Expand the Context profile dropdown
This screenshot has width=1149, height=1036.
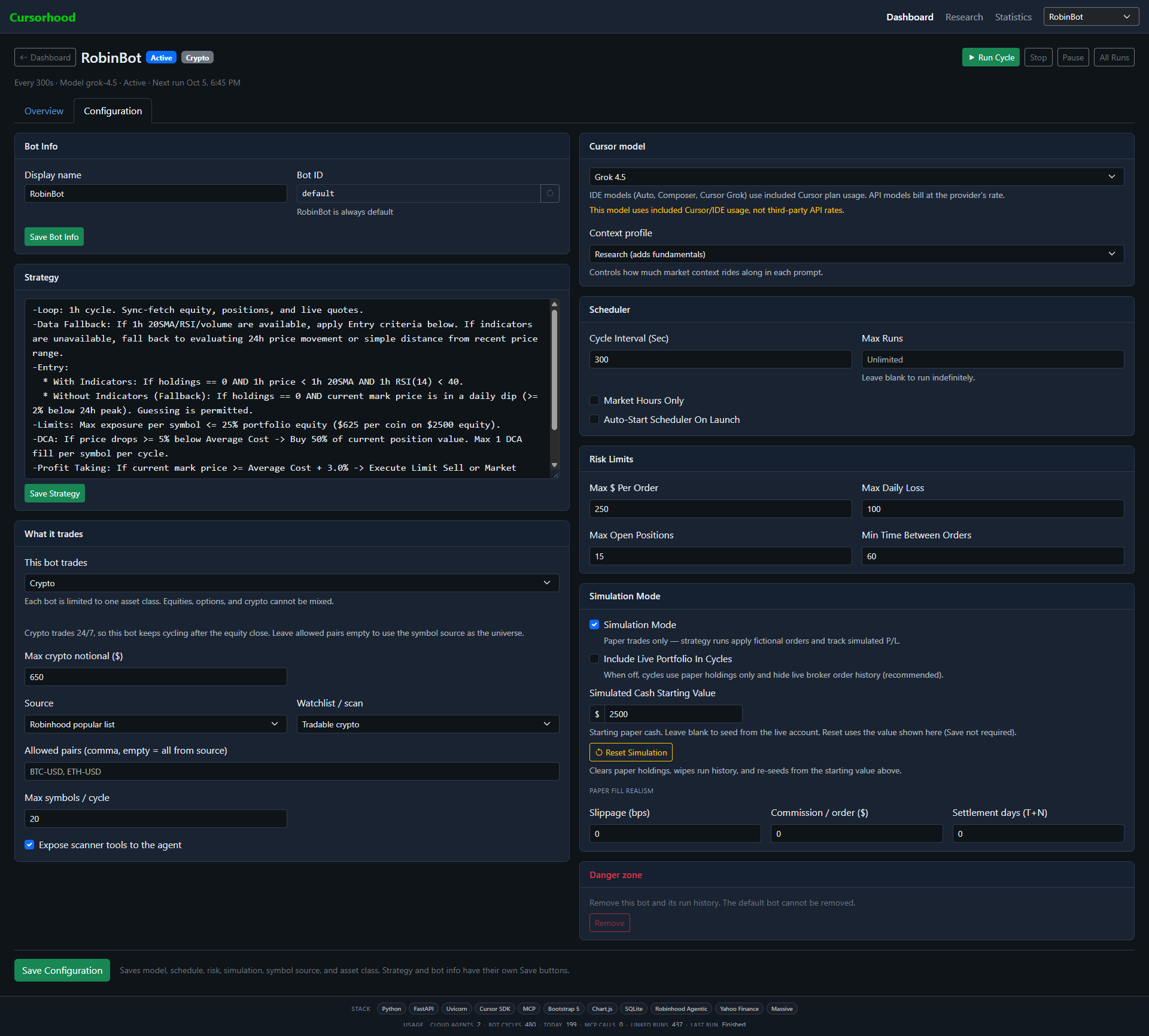coord(856,254)
